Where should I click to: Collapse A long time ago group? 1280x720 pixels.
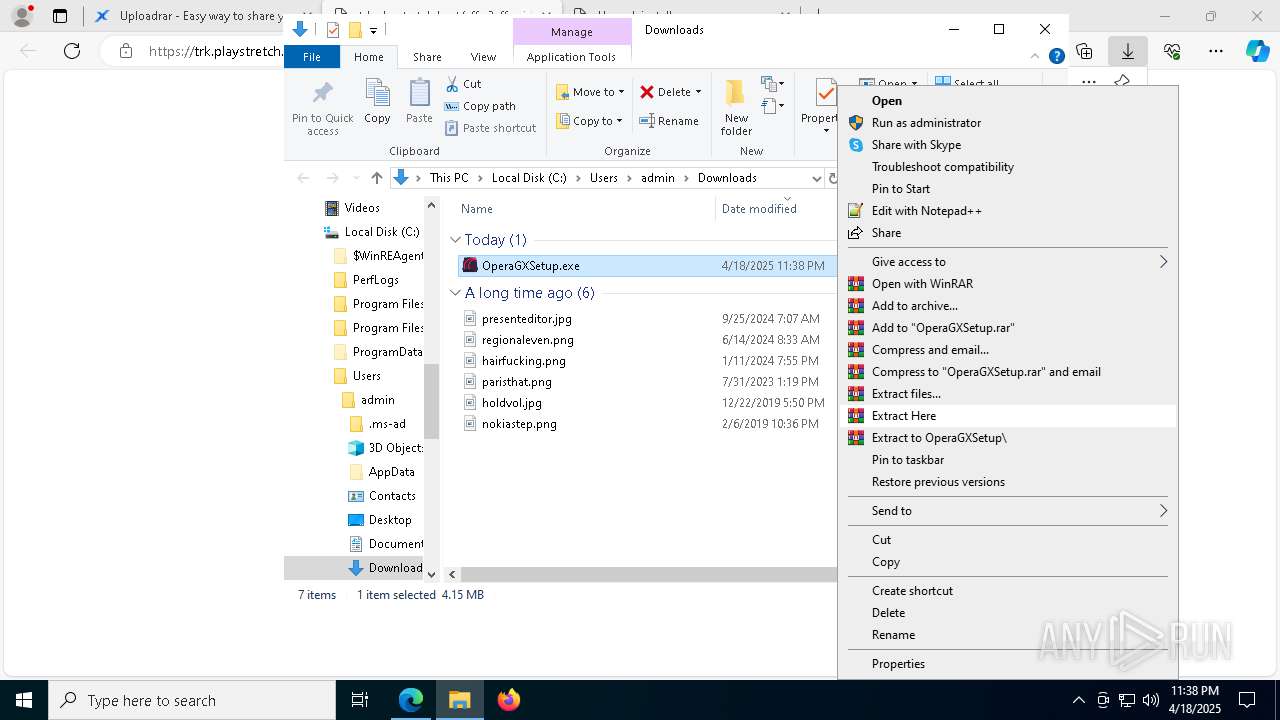click(x=455, y=293)
